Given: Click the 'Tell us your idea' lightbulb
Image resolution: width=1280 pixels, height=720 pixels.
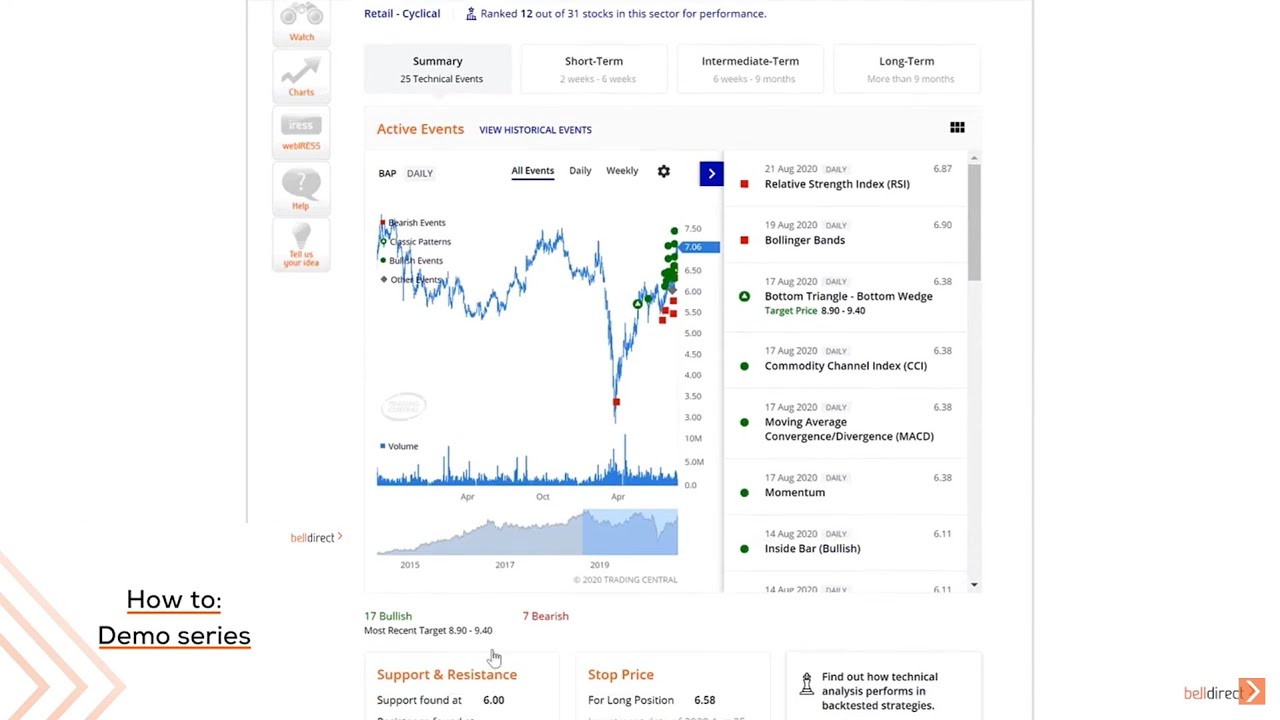Looking at the screenshot, I should coord(301,243).
